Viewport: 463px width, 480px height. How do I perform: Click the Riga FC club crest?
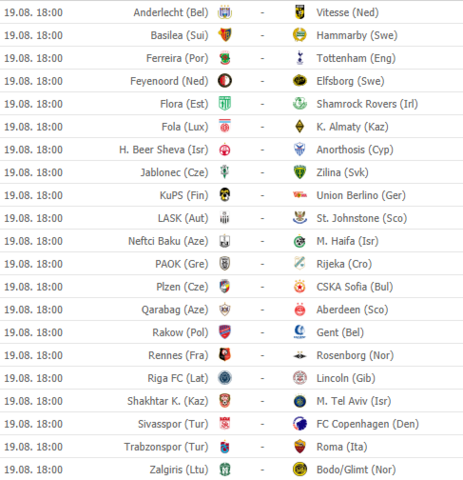(225, 378)
